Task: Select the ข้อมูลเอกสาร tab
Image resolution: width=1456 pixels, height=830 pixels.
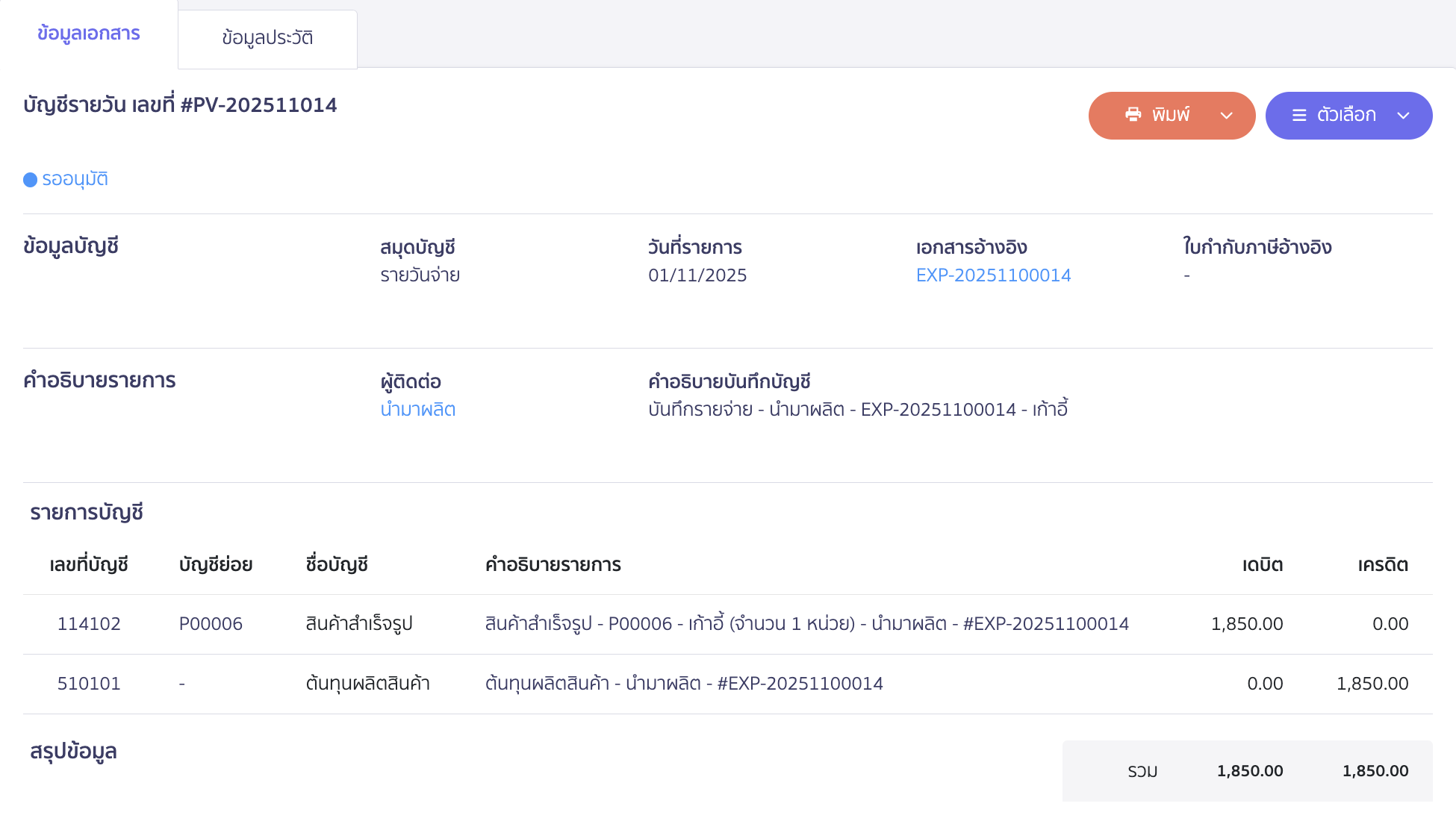Action: point(87,34)
